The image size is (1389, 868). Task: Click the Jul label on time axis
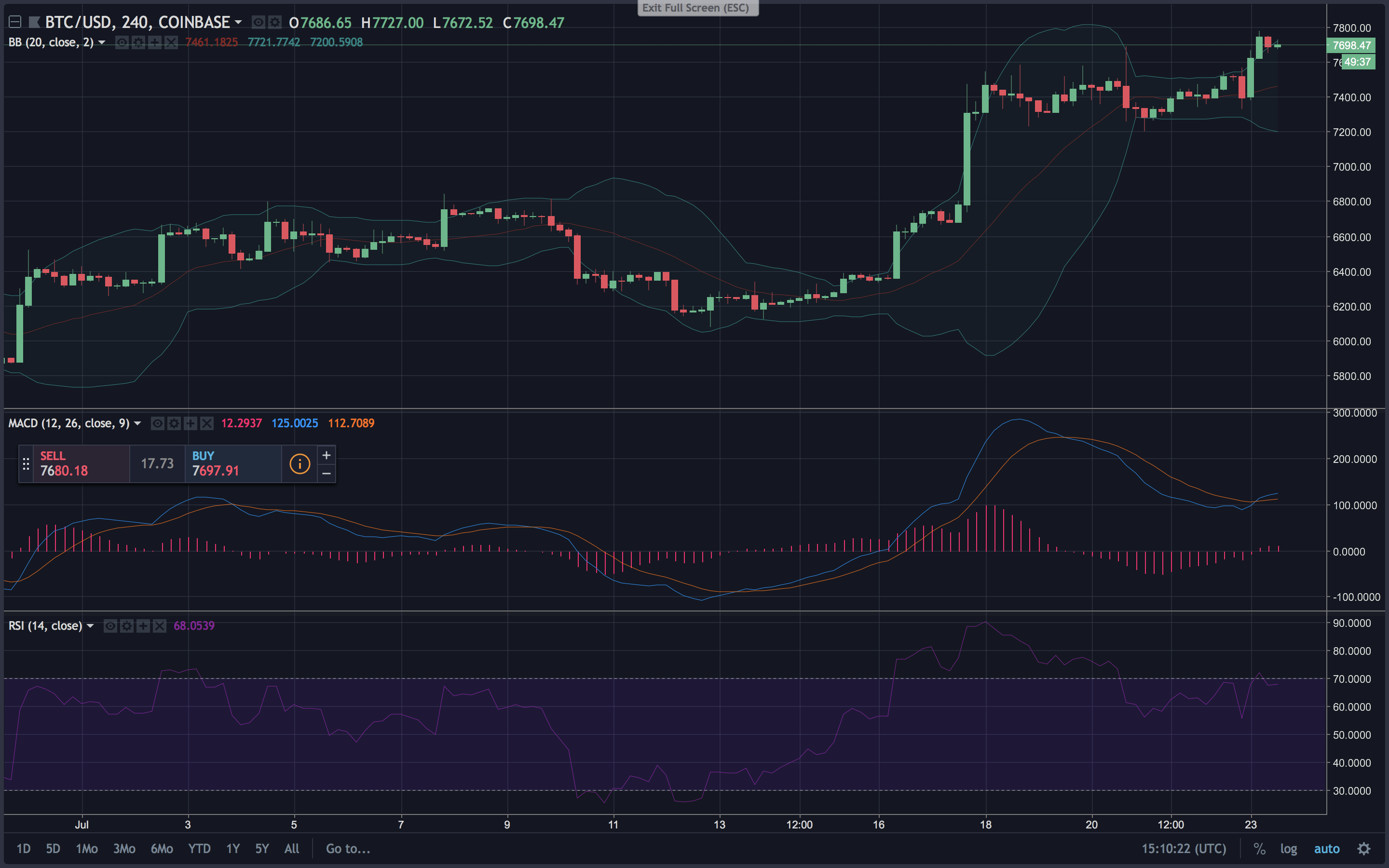(82, 825)
